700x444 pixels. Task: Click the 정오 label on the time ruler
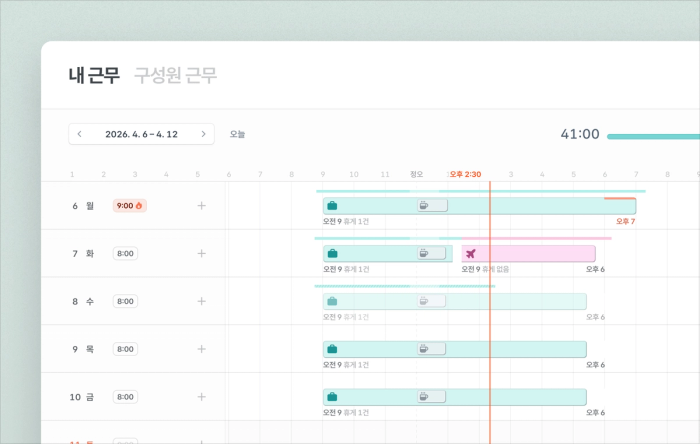point(416,174)
